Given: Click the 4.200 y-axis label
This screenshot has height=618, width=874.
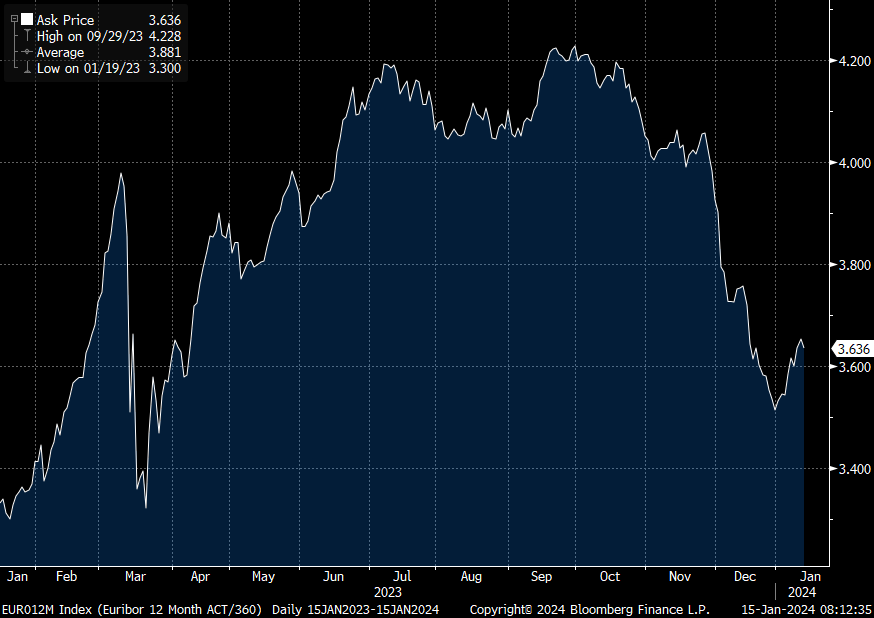Looking at the screenshot, I should [x=853, y=61].
